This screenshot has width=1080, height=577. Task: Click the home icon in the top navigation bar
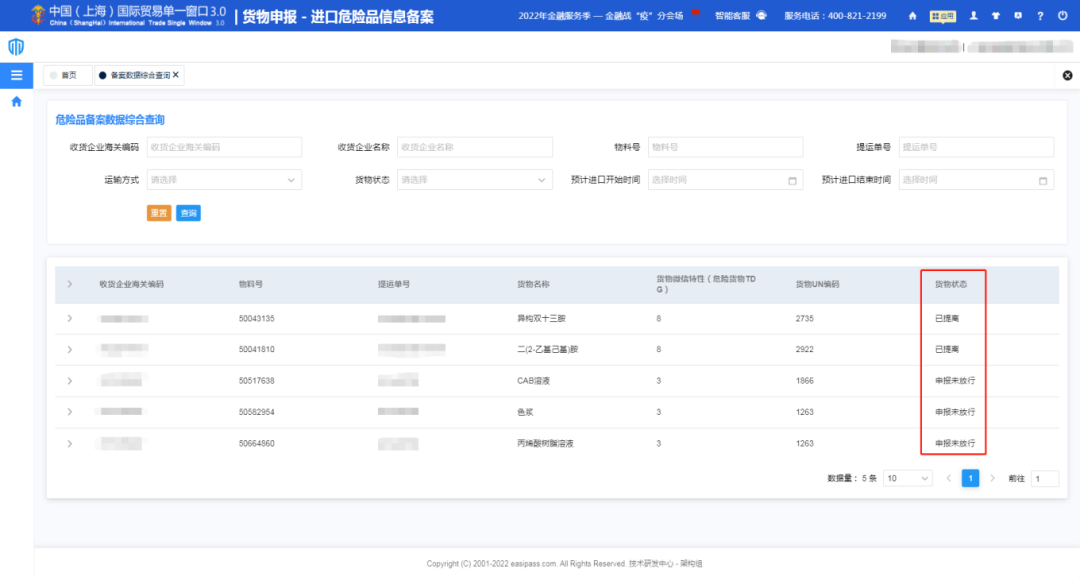pos(912,15)
